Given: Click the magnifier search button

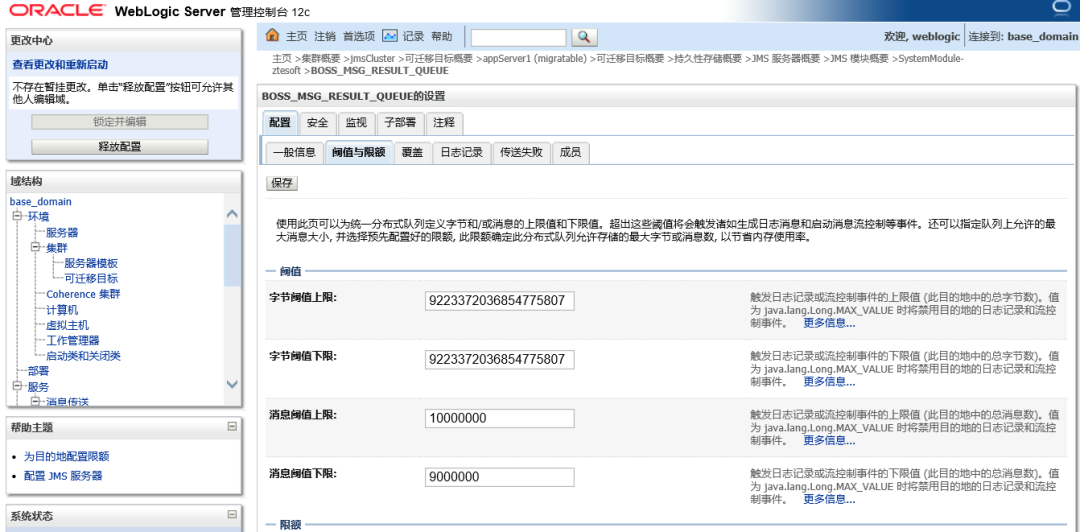Looking at the screenshot, I should 584,37.
